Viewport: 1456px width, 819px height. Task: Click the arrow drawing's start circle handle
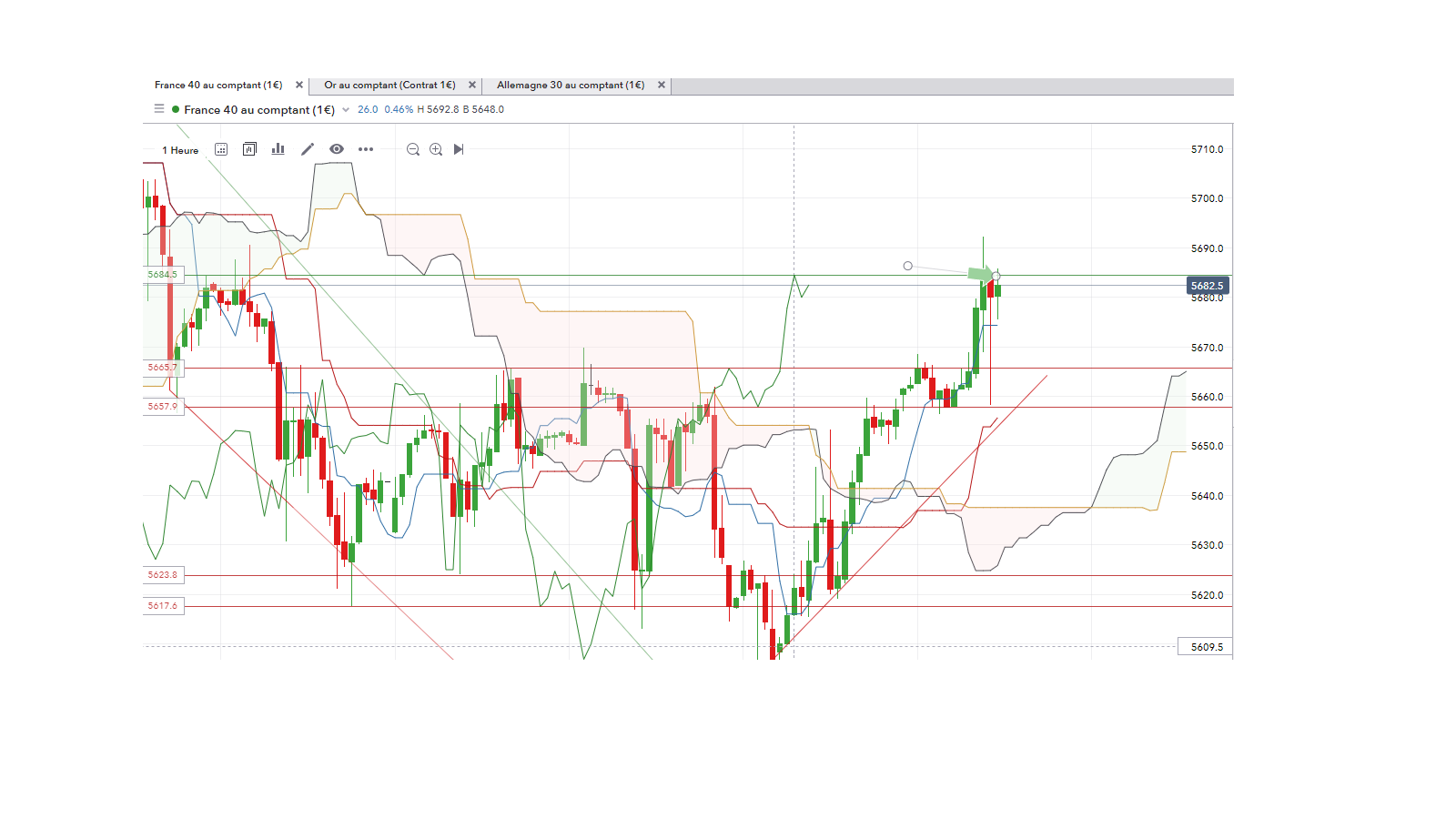click(907, 266)
